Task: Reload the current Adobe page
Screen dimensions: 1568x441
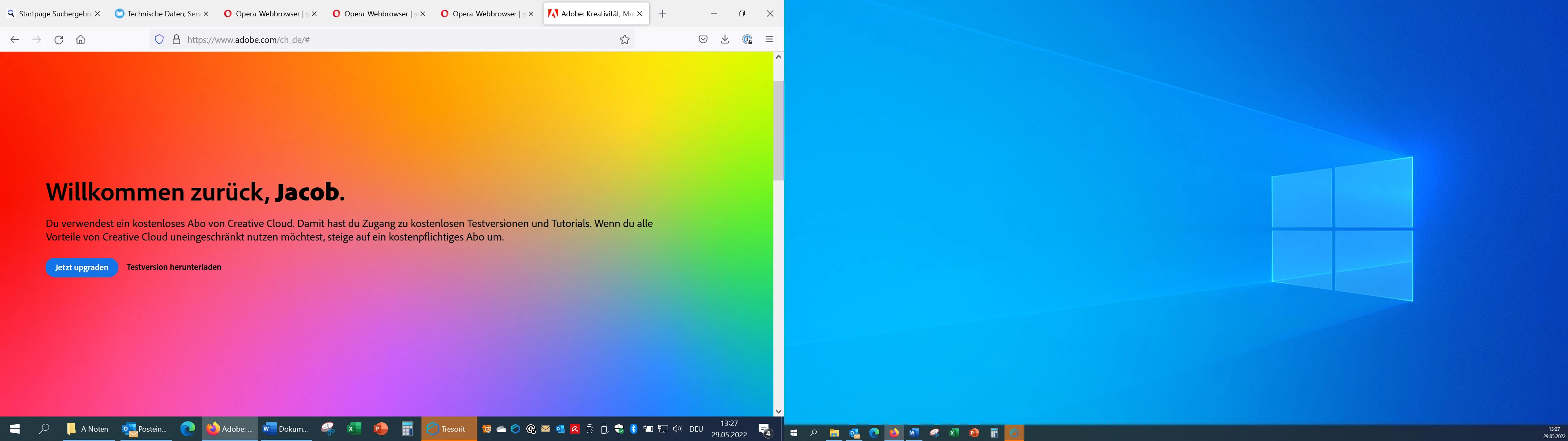Action: 58,40
